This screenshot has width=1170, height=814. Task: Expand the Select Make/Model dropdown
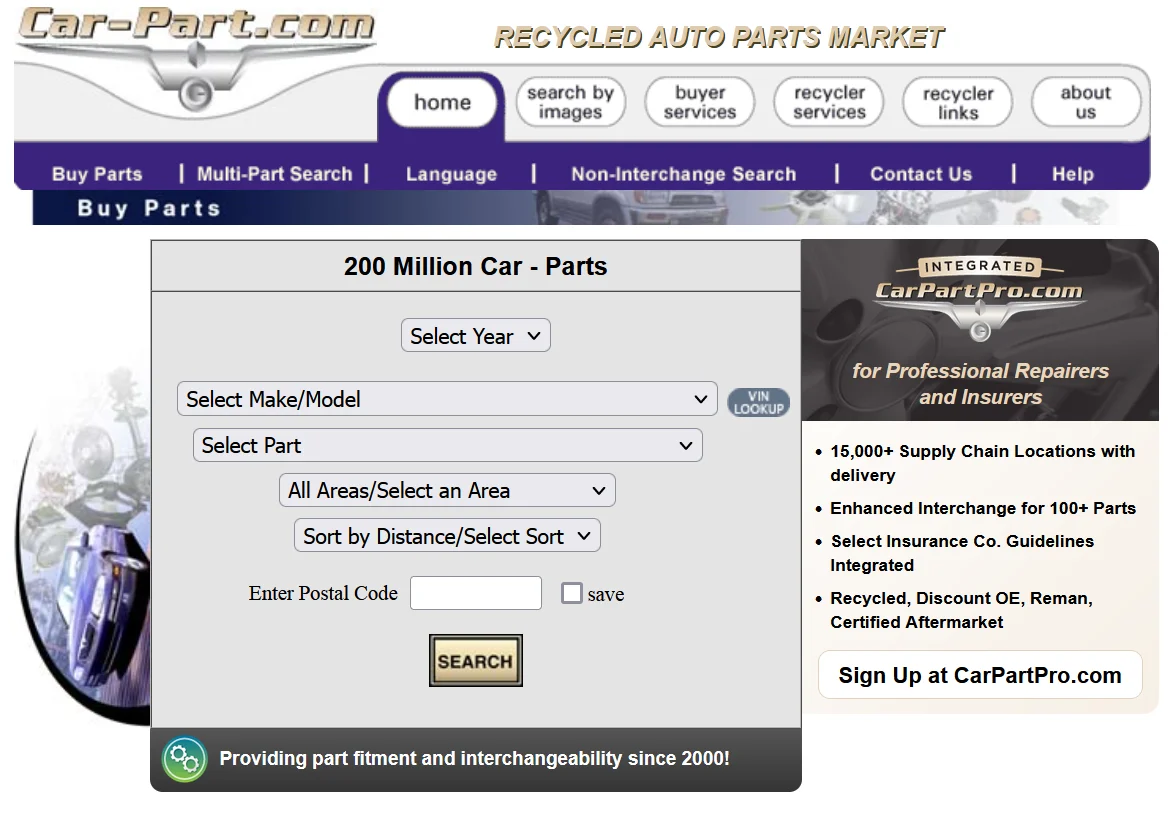447,399
